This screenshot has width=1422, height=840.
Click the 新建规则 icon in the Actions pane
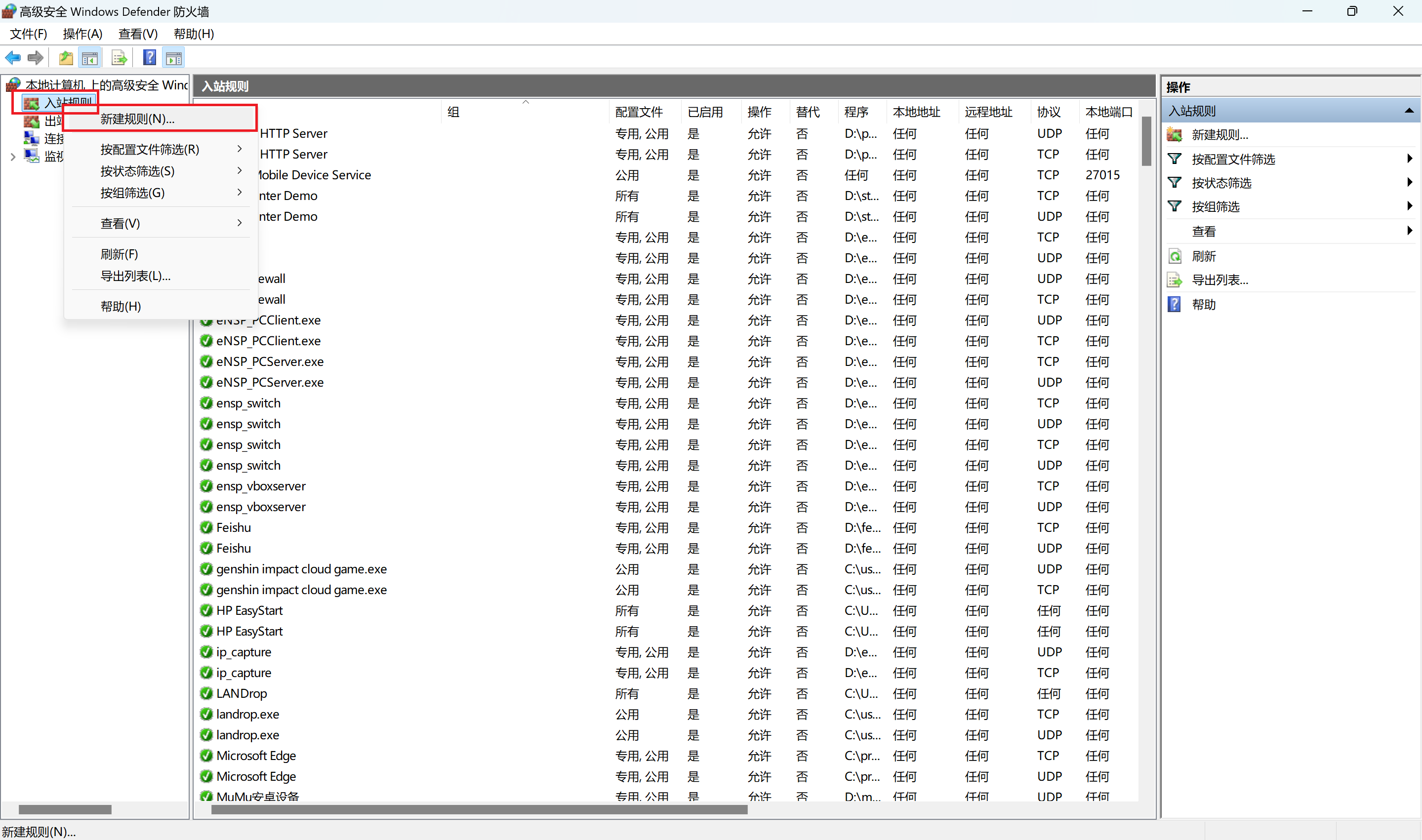click(1175, 135)
